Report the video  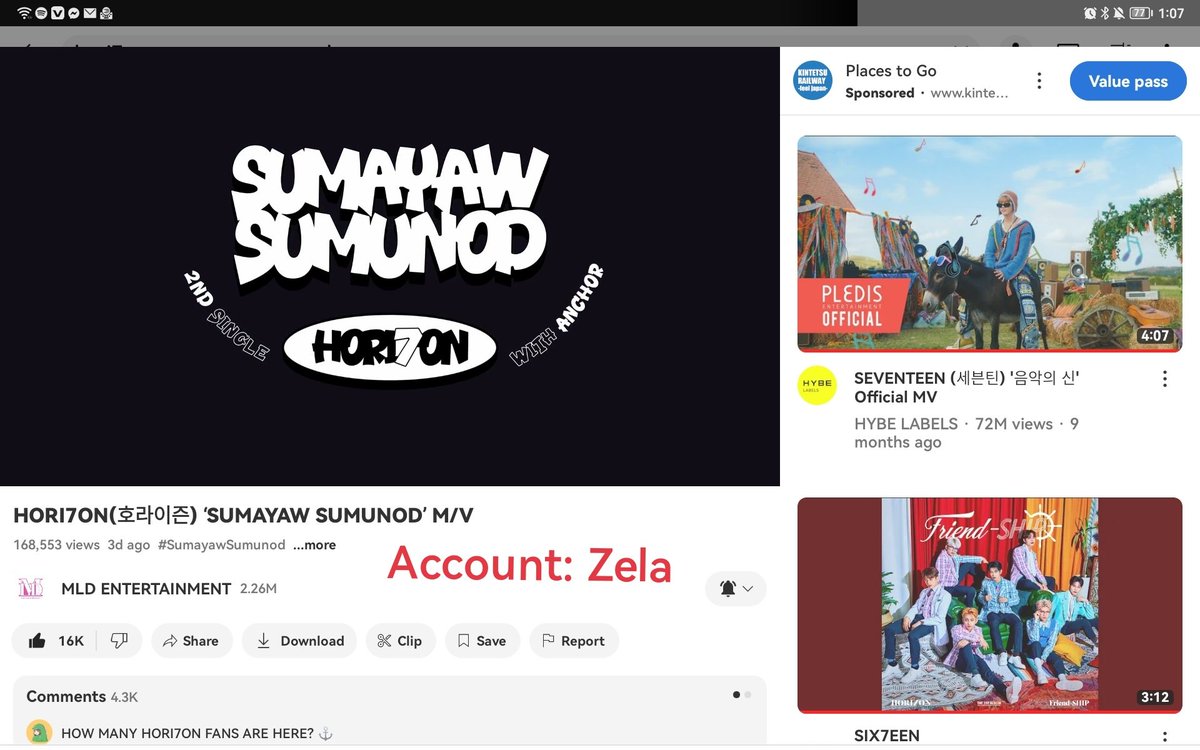pyautogui.click(x=573, y=641)
